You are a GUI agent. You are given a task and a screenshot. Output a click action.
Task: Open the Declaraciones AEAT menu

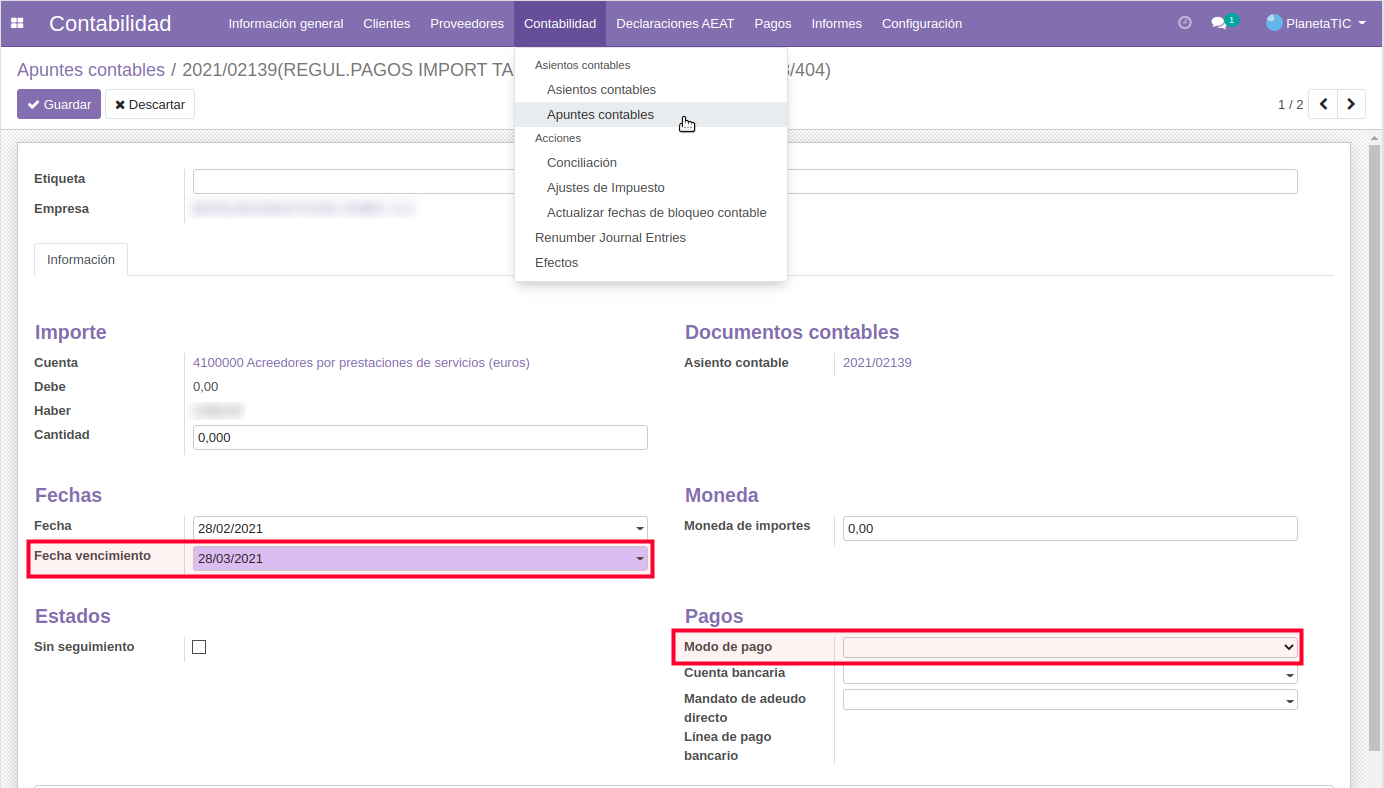pos(675,23)
